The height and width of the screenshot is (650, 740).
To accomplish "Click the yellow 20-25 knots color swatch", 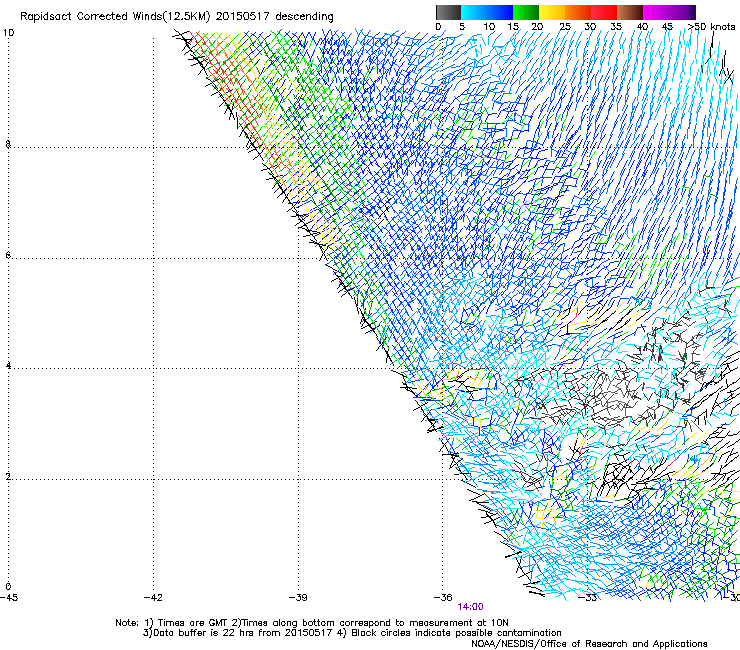I will pyautogui.click(x=552, y=12).
